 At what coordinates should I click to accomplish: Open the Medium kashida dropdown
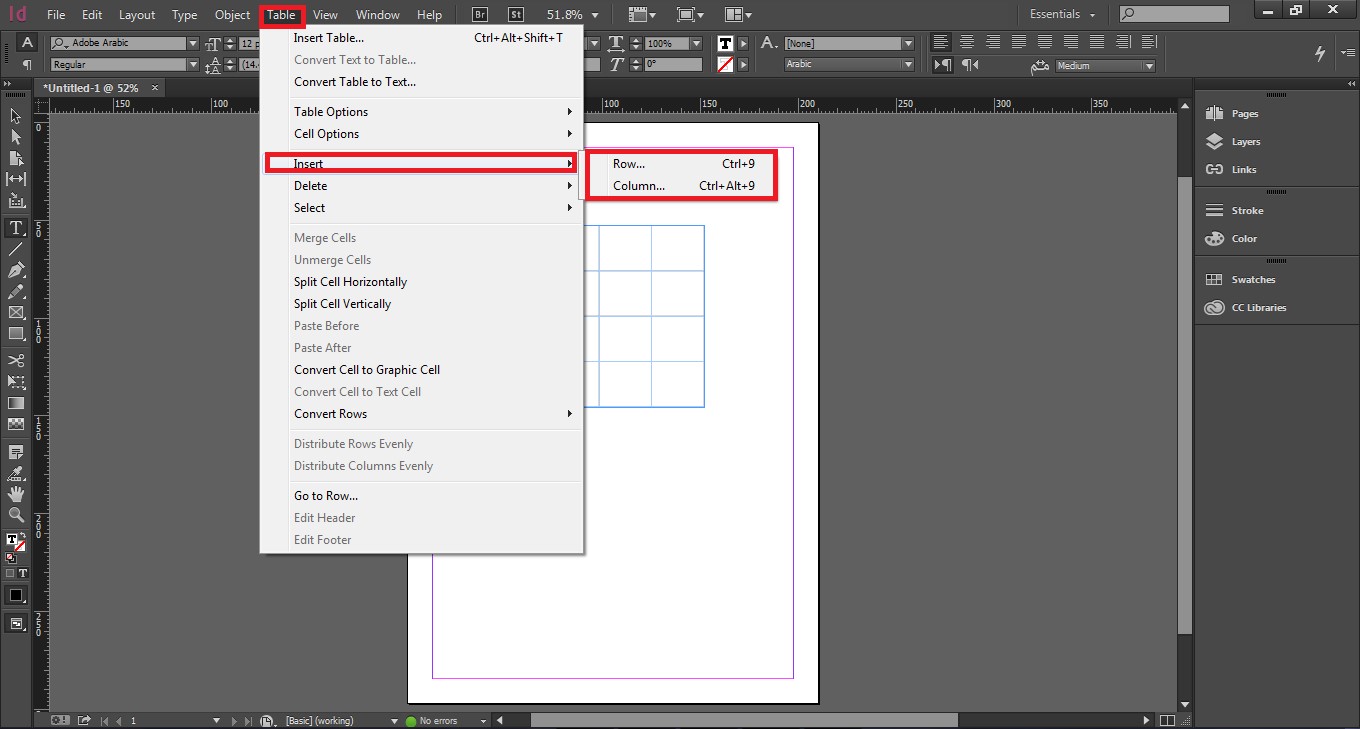1149,66
